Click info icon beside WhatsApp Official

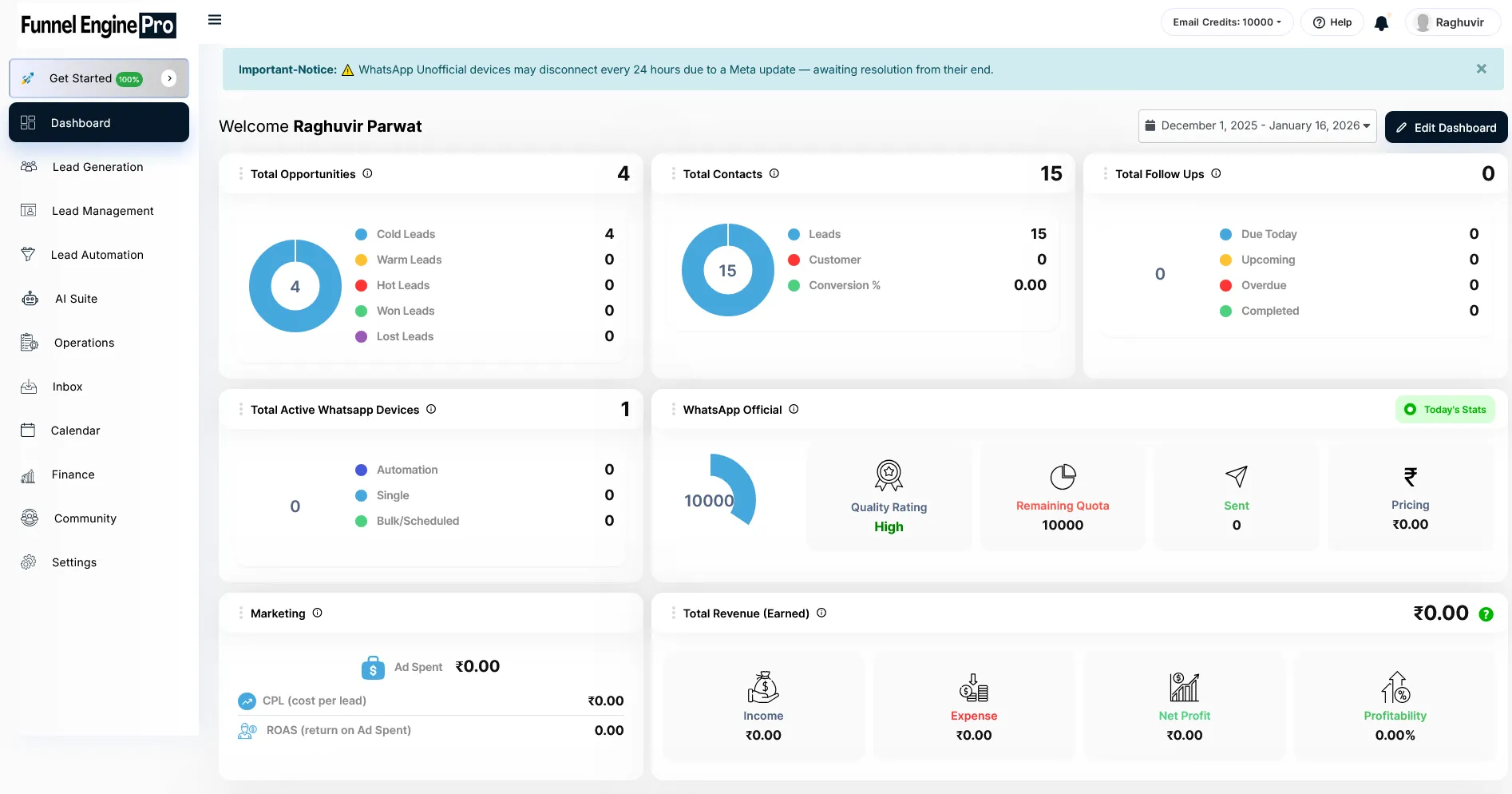click(794, 409)
